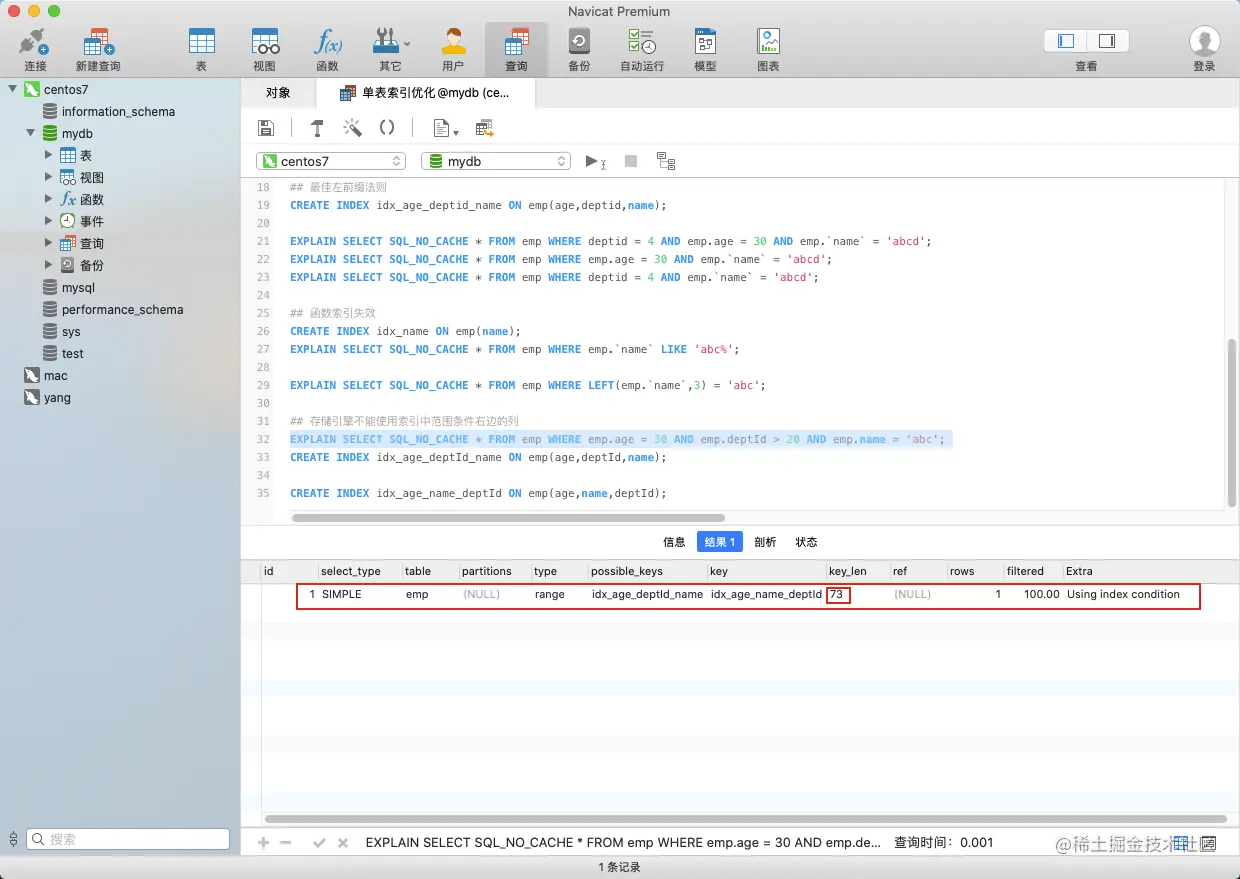1240x879 pixels.
Task: Click the query builder hammer icon
Action: coord(317,128)
